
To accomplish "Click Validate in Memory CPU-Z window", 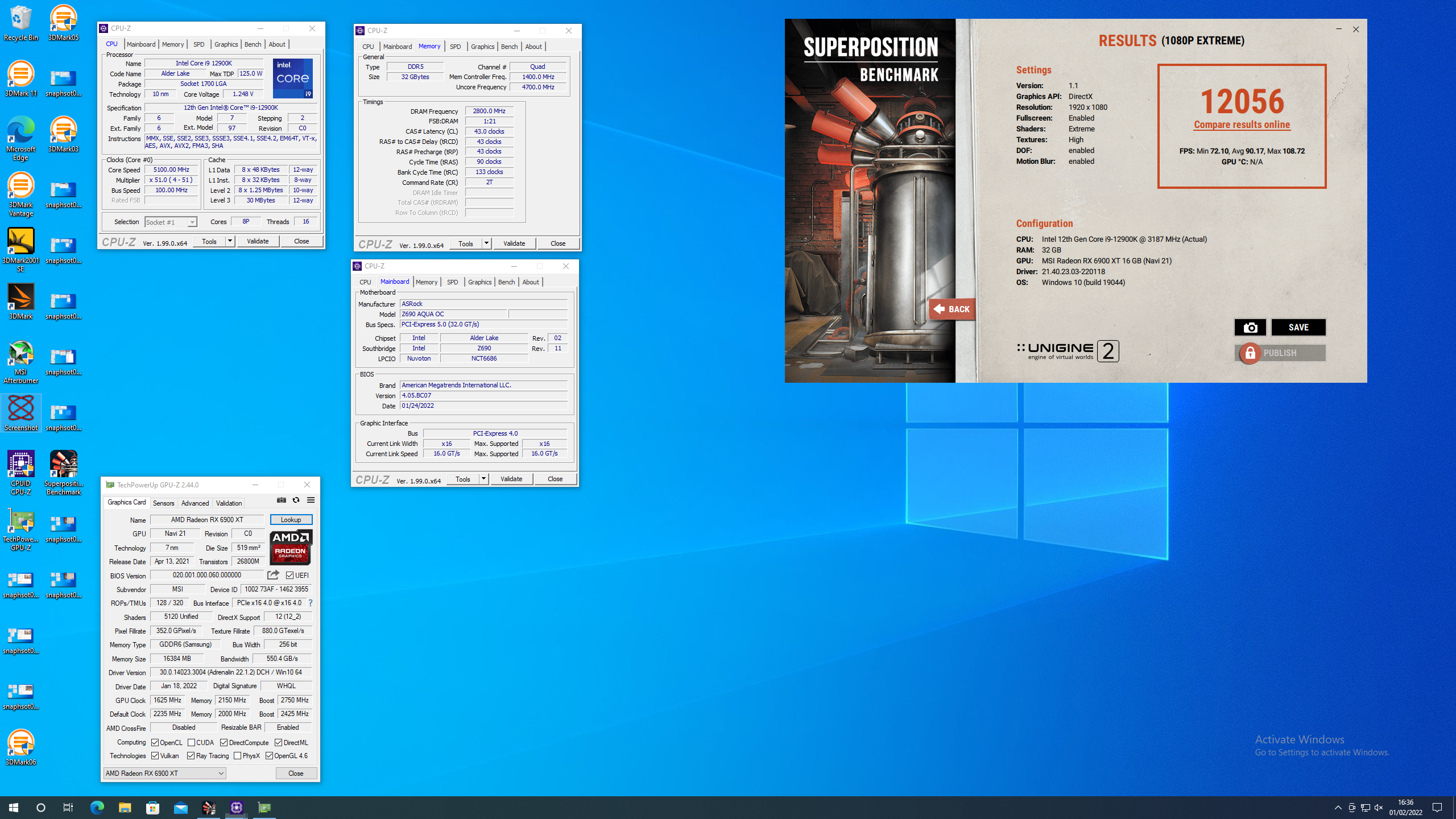I will pyautogui.click(x=514, y=243).
